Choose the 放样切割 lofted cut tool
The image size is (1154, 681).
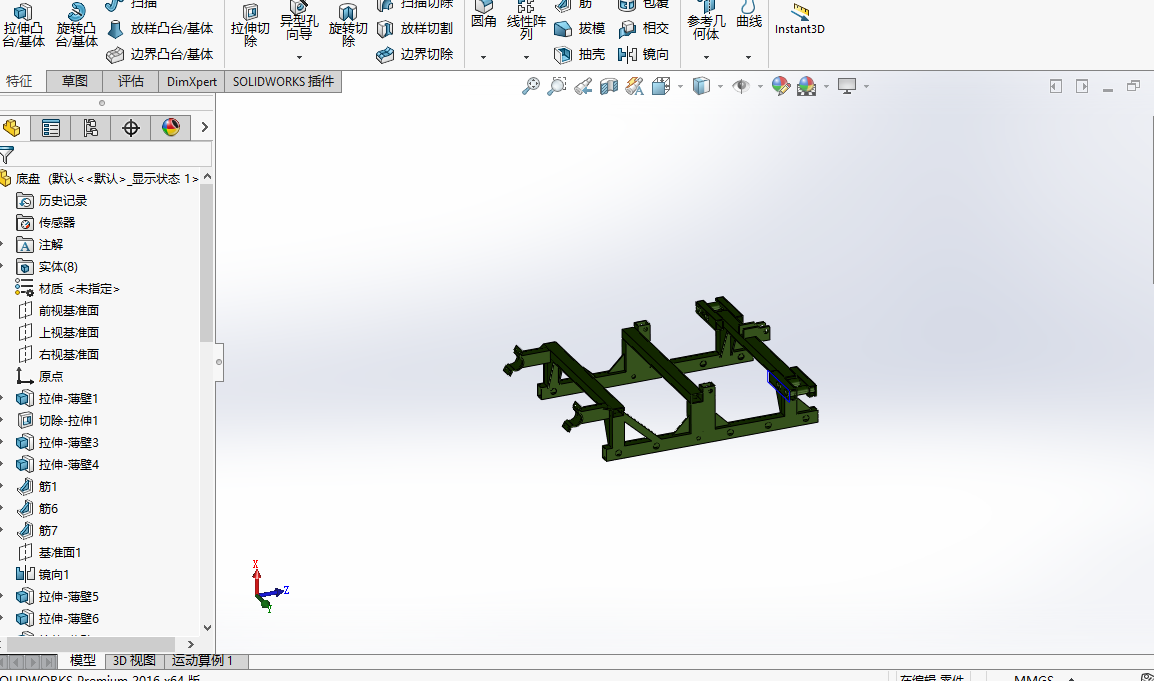[x=415, y=29]
